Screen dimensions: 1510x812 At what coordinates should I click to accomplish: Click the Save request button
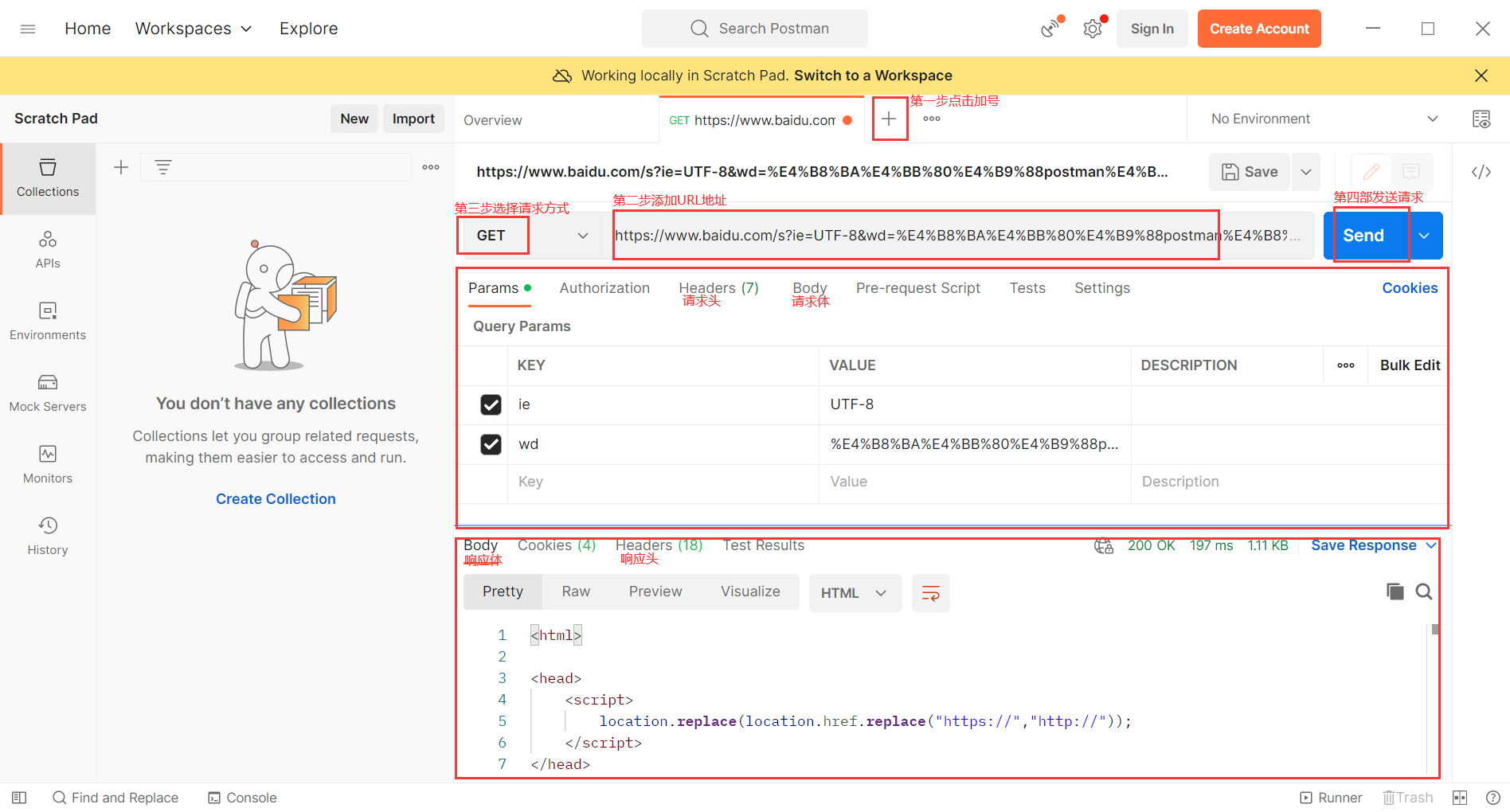point(1250,172)
